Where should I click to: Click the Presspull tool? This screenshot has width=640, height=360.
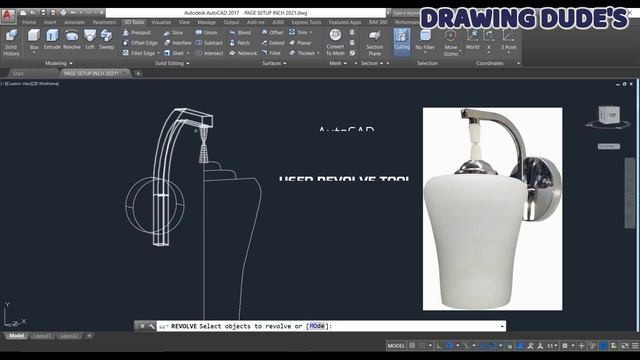137,32
